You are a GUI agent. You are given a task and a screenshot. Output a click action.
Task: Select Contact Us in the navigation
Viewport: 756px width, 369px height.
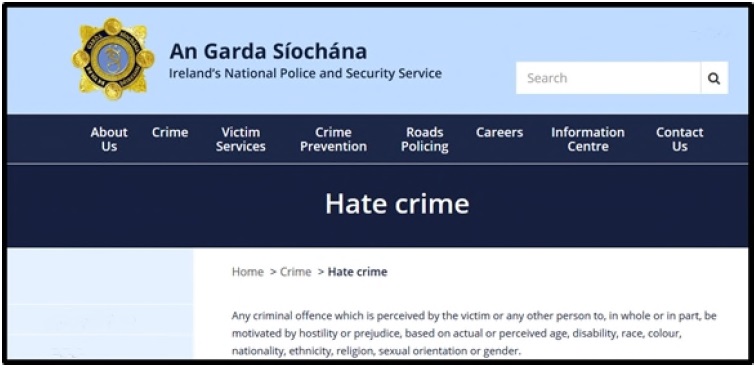[x=679, y=139]
